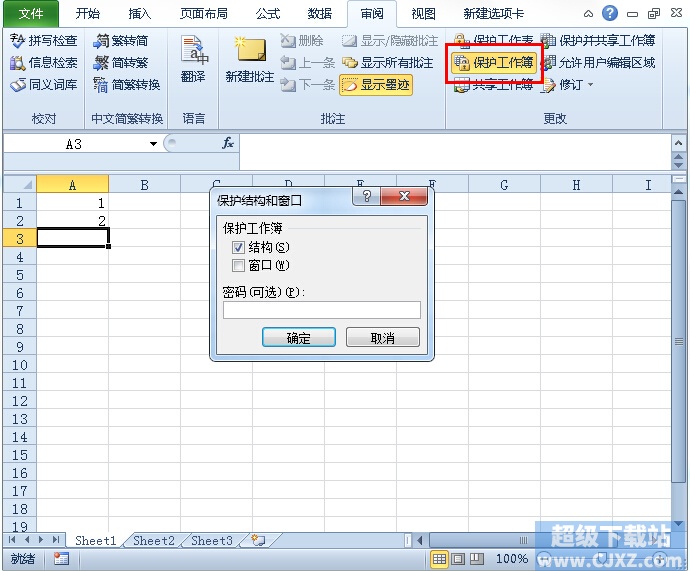Toggle the 窗口(W) checkbox
The height and width of the screenshot is (571, 690).
[x=238, y=265]
